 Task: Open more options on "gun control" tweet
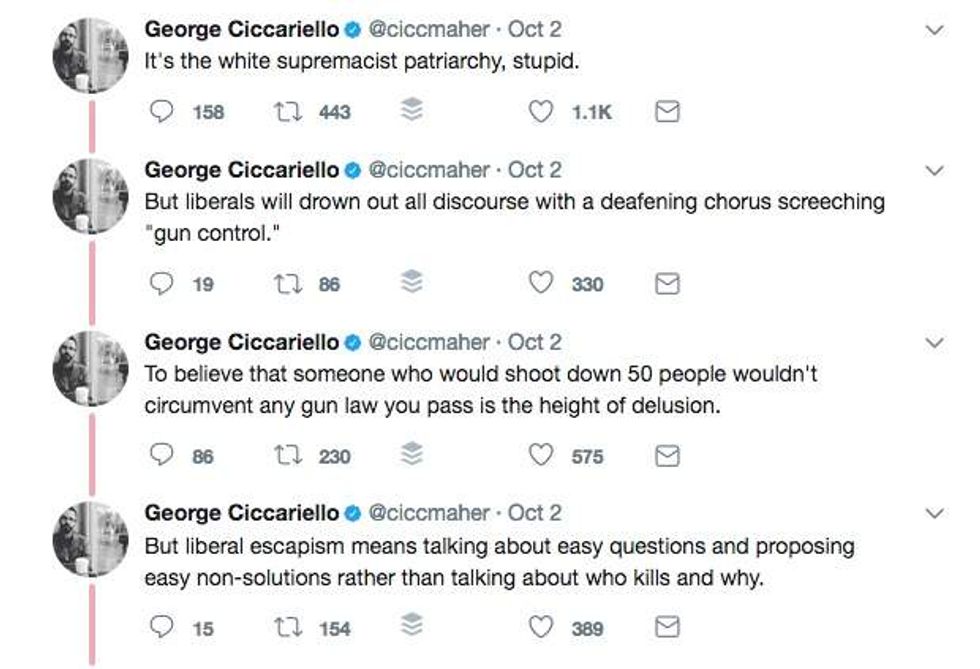[934, 171]
